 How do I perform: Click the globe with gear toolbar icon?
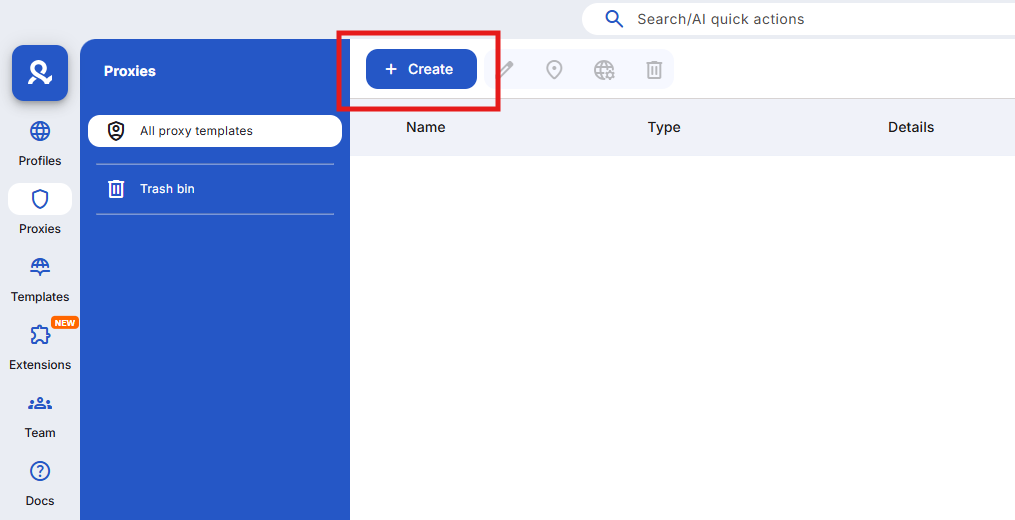(x=604, y=69)
